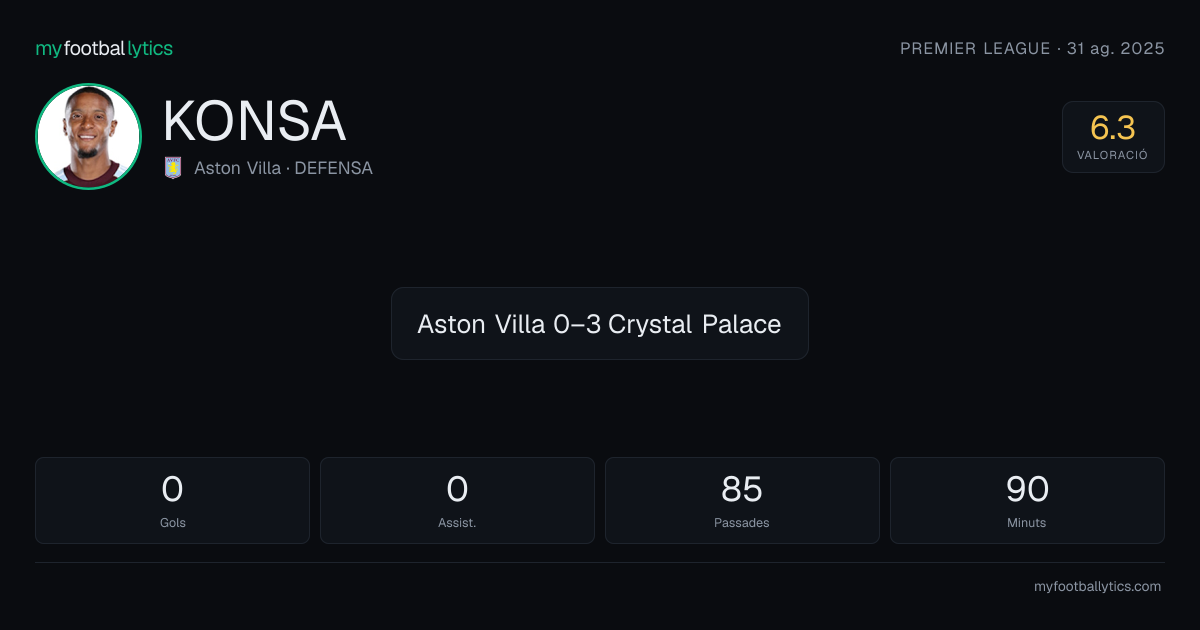Click the VALORACIÓ label

[x=1113, y=156]
